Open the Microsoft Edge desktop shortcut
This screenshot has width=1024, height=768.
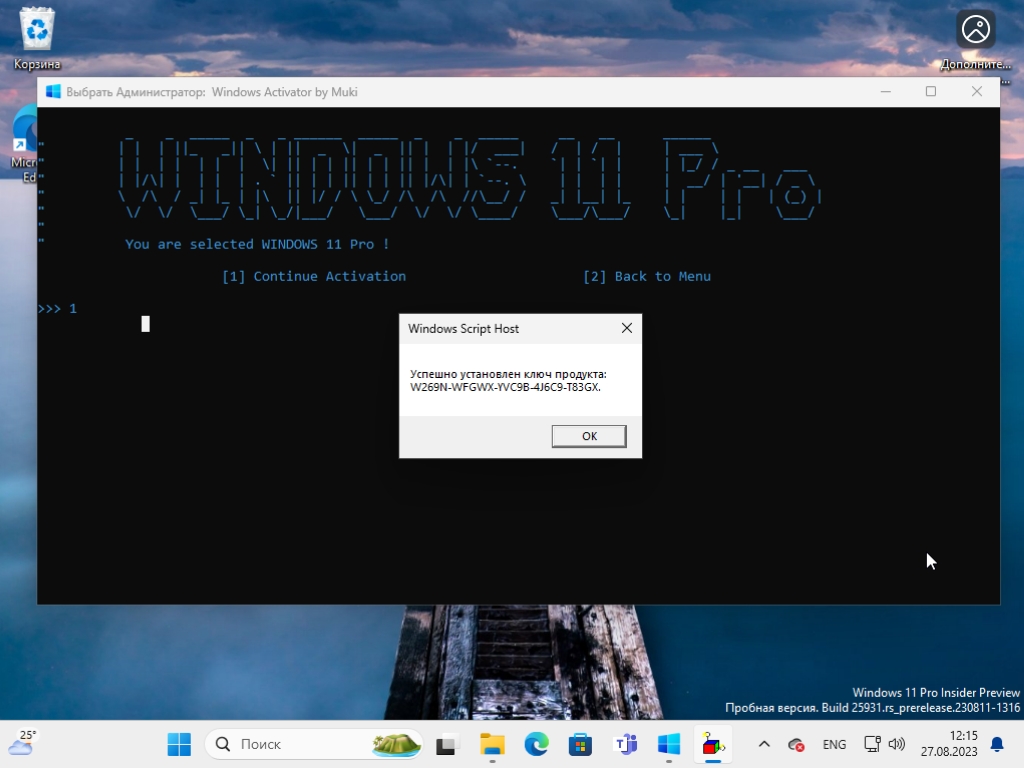click(x=25, y=145)
